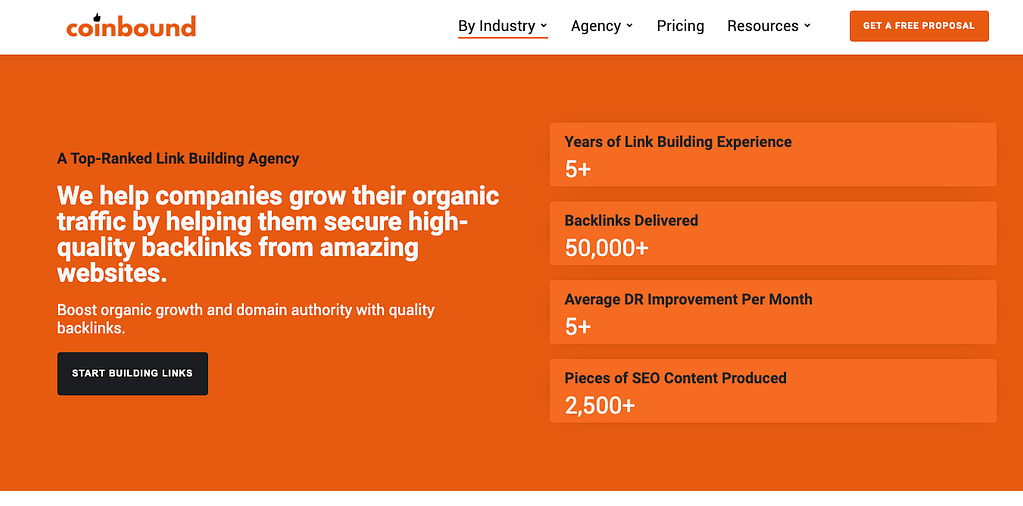Open the Agency menu item
1023x506 pixels.
(596, 26)
